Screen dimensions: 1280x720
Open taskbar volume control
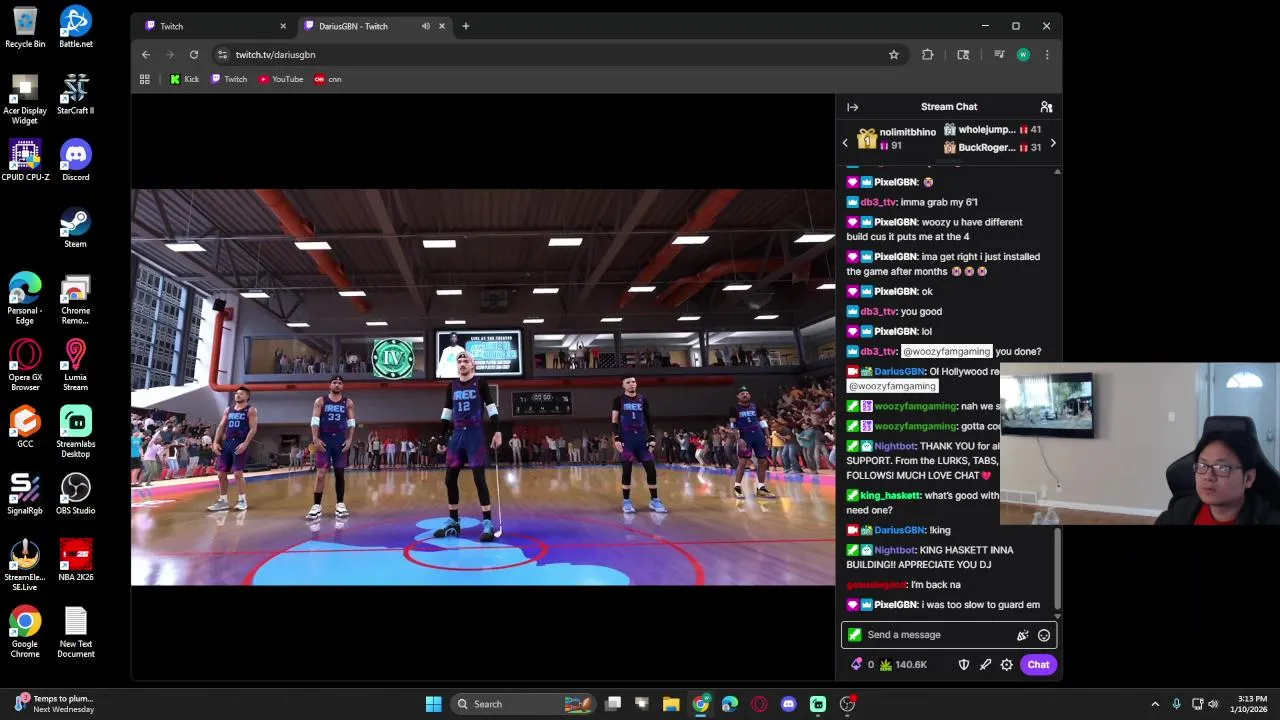1213,704
